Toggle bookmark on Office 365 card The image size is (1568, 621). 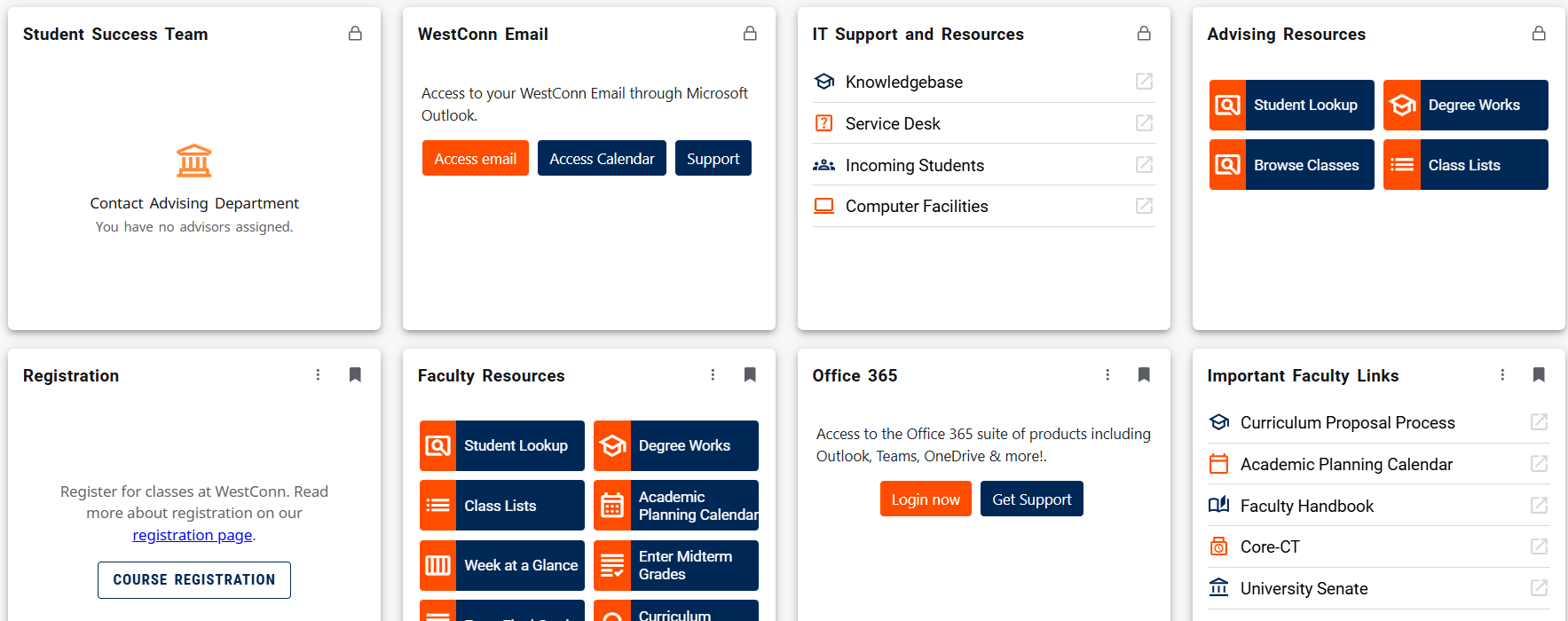click(x=1144, y=375)
